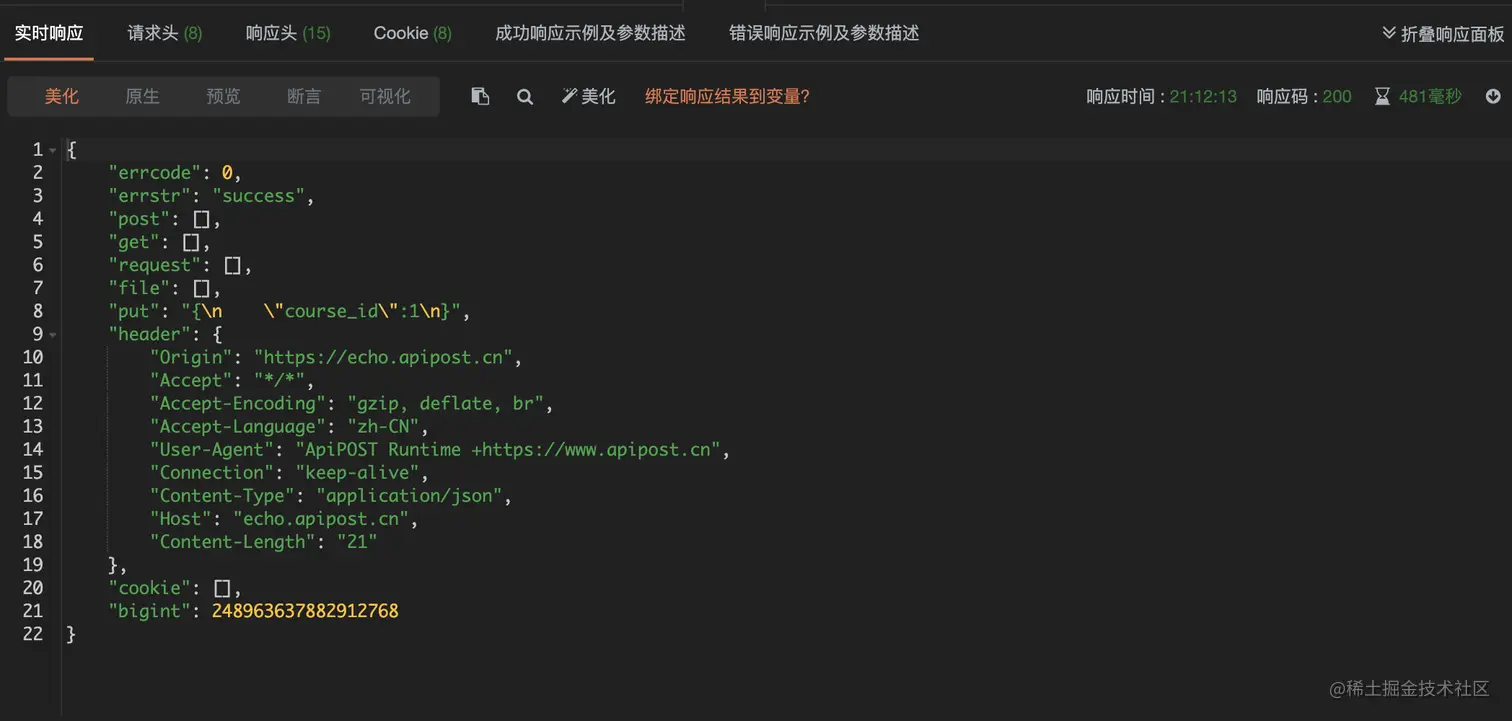Click the "post" key on line 4
The width and height of the screenshot is (1512, 721).
click(139, 219)
